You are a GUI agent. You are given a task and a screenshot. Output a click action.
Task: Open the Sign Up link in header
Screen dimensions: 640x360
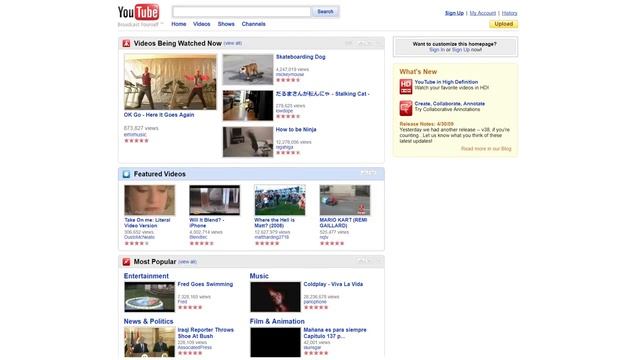[454, 13]
